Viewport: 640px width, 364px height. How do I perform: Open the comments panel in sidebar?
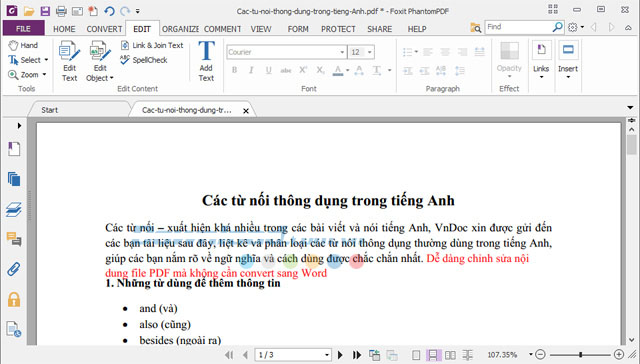pos(14,239)
